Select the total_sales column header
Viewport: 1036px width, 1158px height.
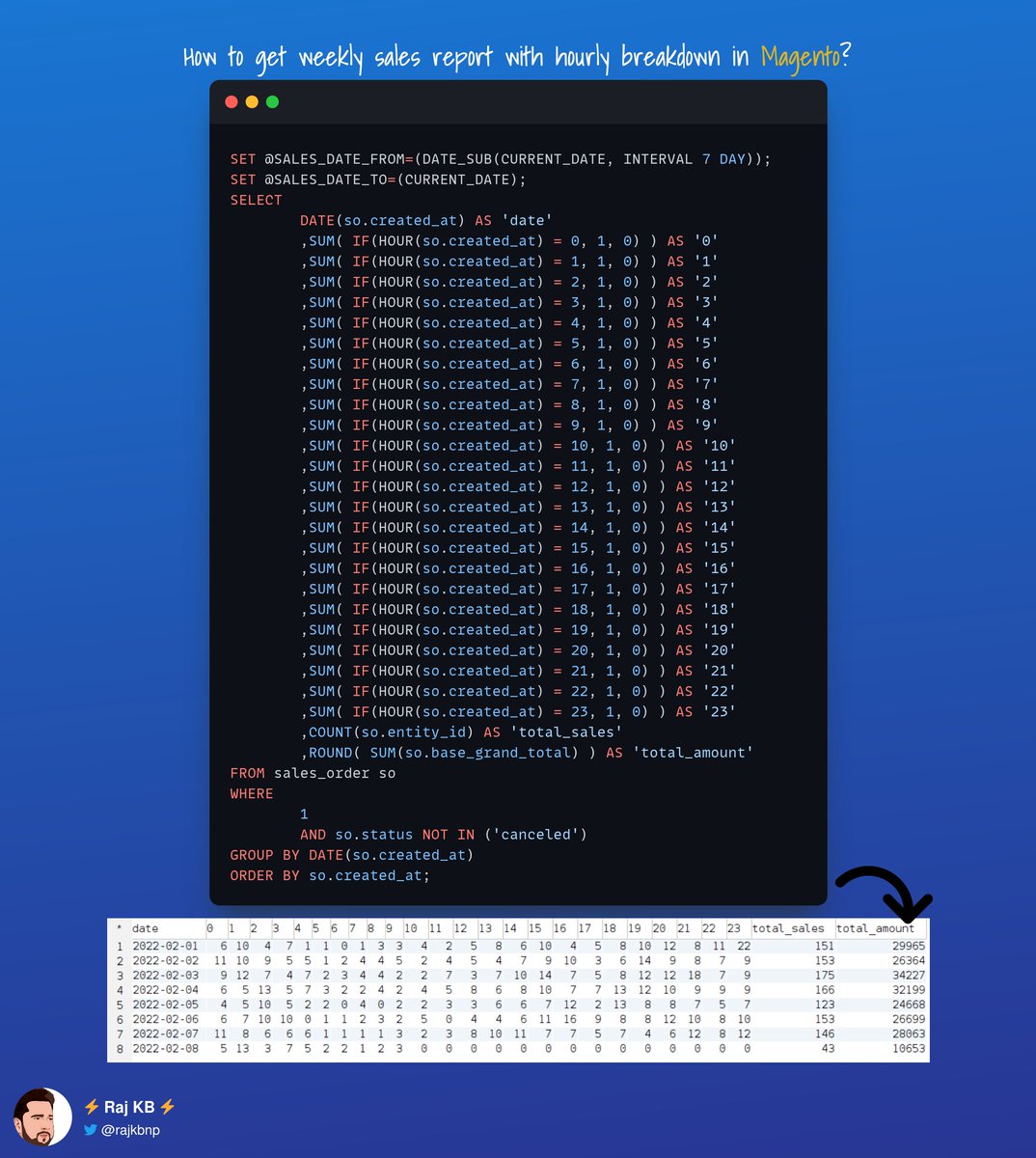pyautogui.click(x=790, y=928)
